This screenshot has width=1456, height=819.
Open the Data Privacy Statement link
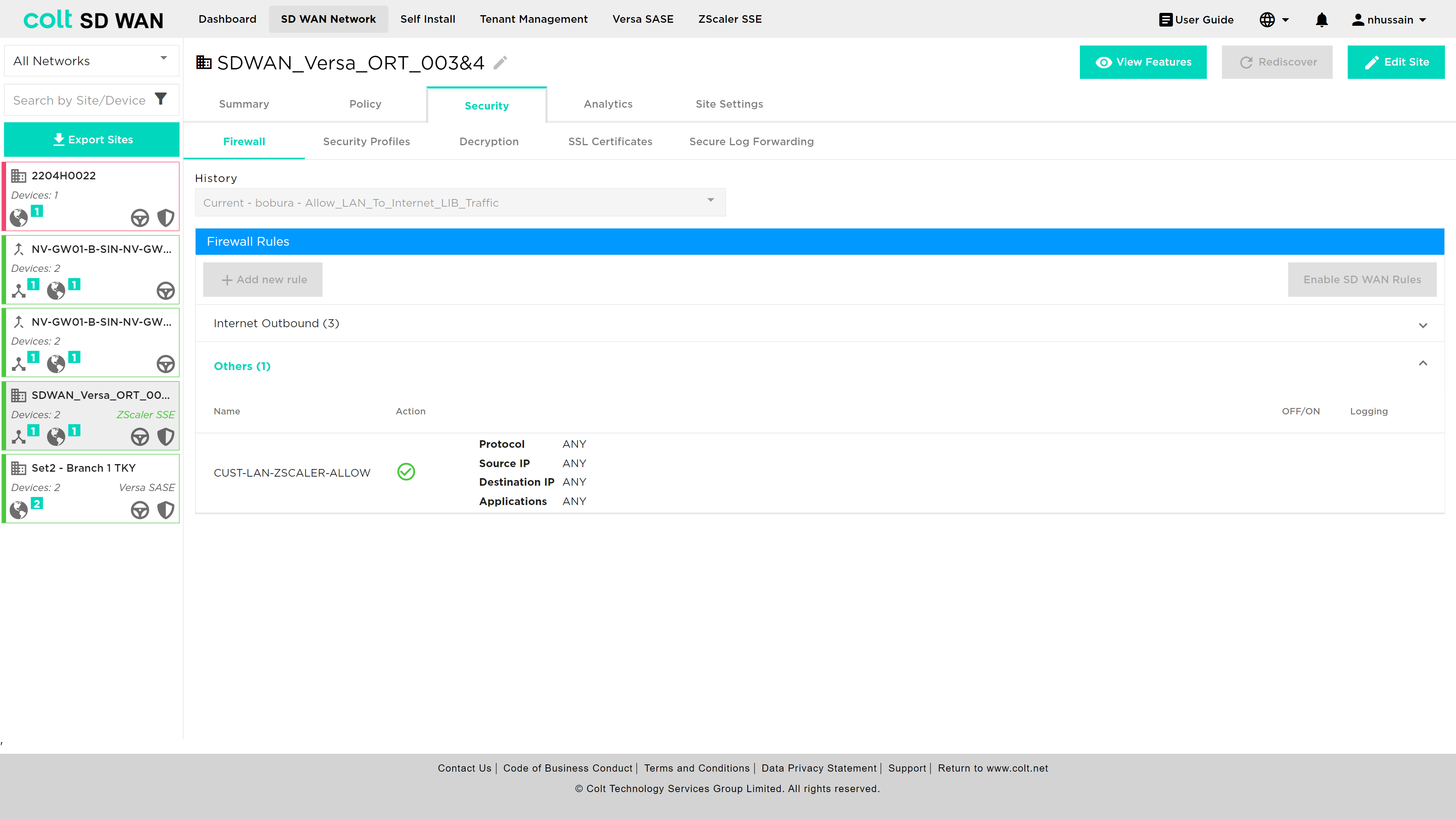(819, 768)
